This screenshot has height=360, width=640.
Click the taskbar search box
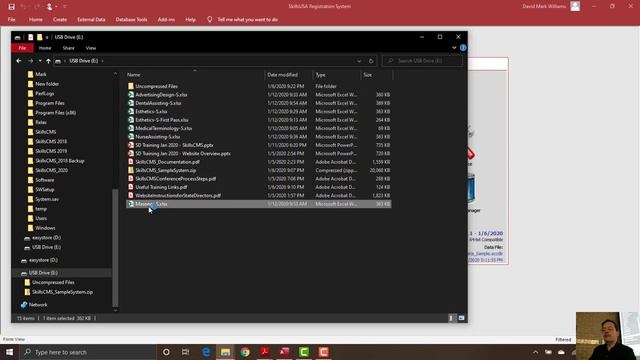(x=88, y=352)
